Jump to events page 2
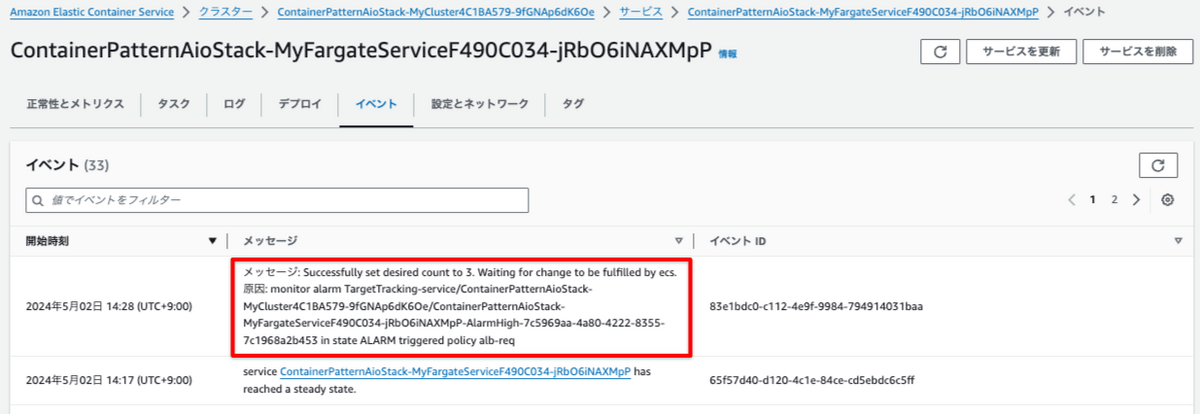The image size is (1200, 414). click(1115, 200)
